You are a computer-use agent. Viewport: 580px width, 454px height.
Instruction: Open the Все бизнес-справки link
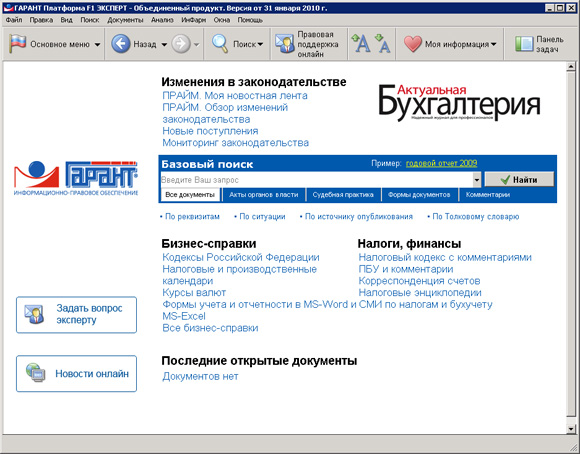click(210, 328)
